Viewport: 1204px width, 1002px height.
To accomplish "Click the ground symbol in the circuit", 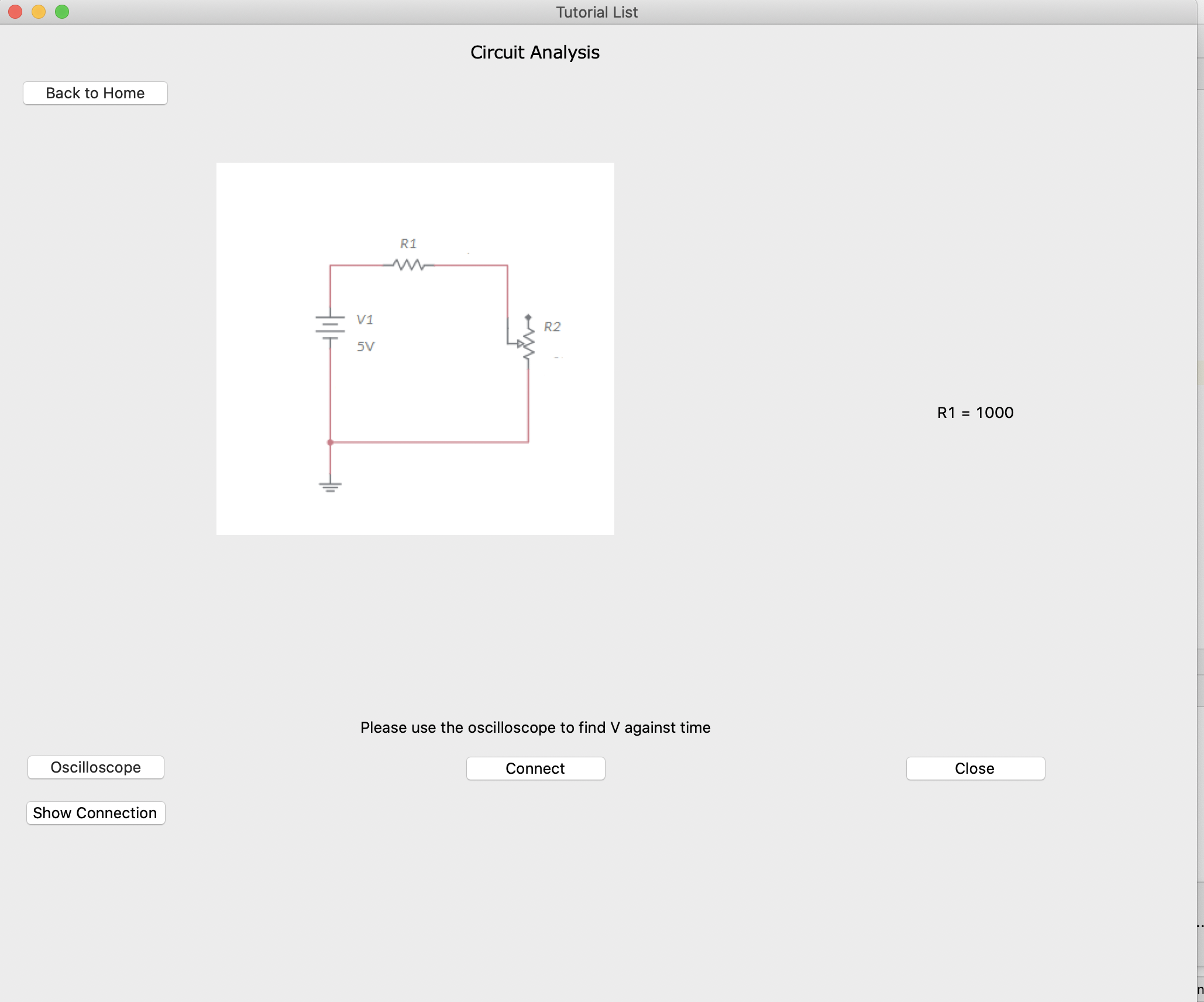I will [x=330, y=486].
